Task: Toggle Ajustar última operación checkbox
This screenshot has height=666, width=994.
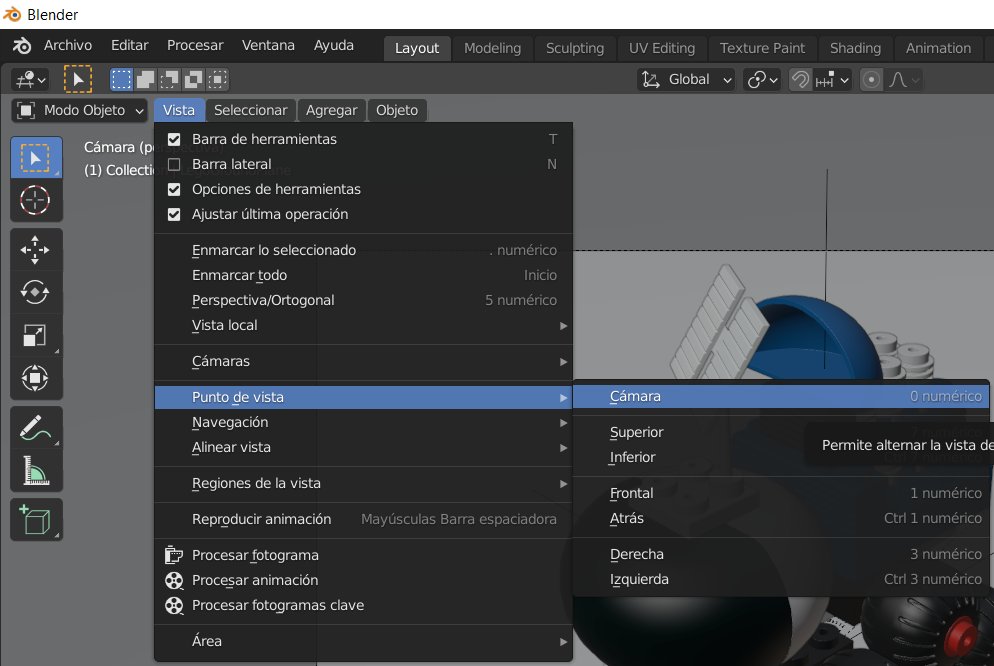Action: 174,215
